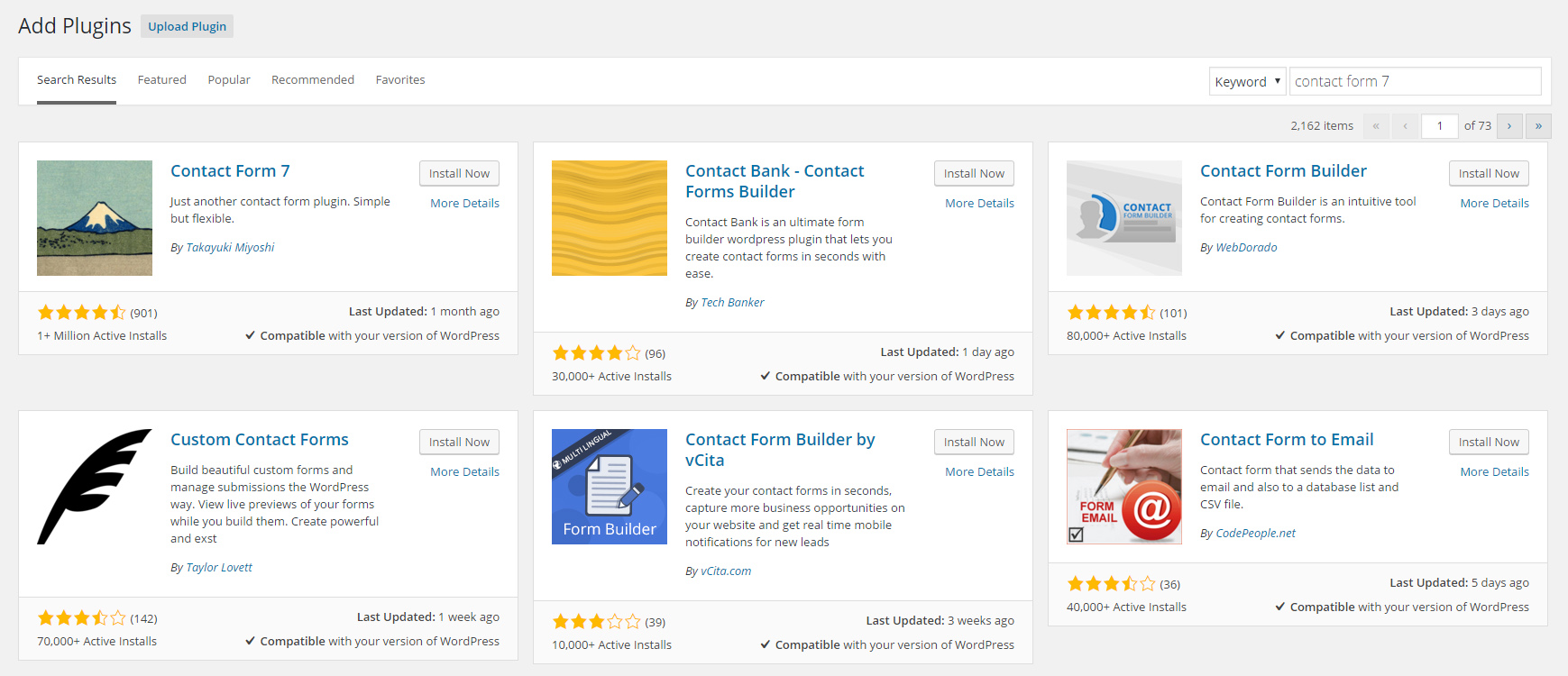The image size is (1568, 676).
Task: Click the Contact Form Builder plugin icon
Action: [x=1124, y=218]
